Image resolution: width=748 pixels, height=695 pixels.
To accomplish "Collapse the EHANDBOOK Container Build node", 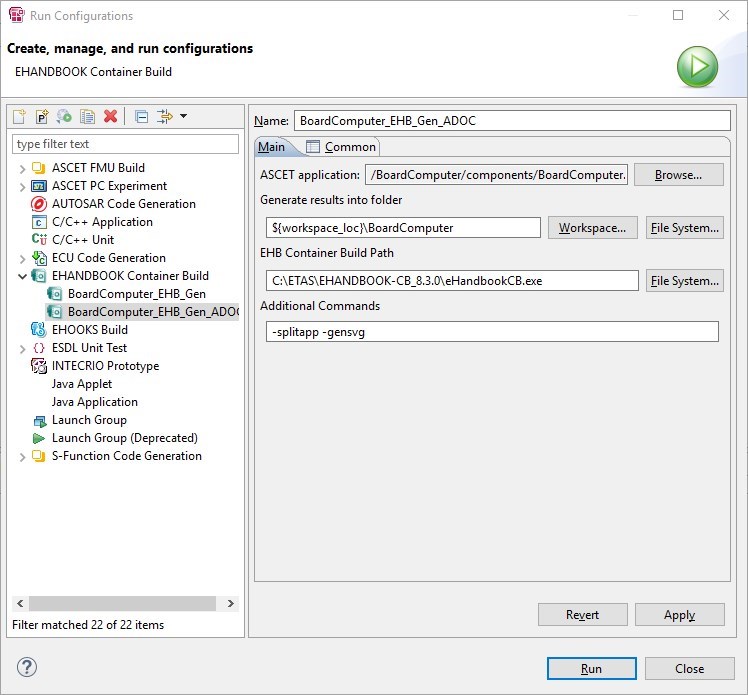I will pos(22,276).
